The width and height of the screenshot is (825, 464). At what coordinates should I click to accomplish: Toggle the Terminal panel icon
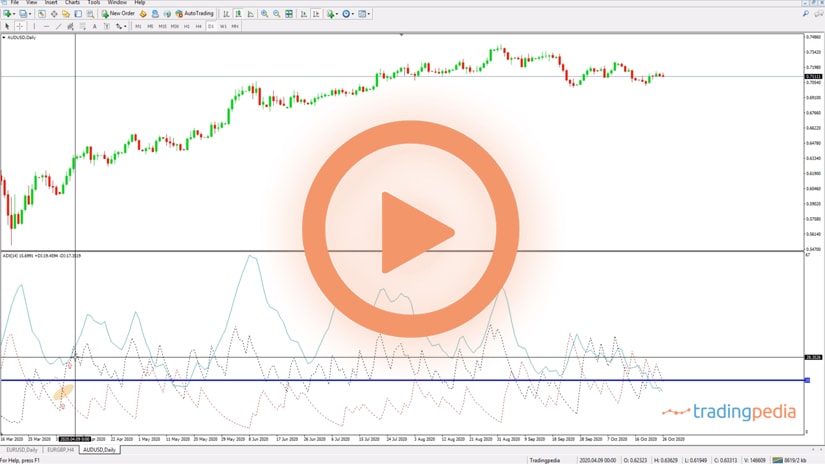78,14
